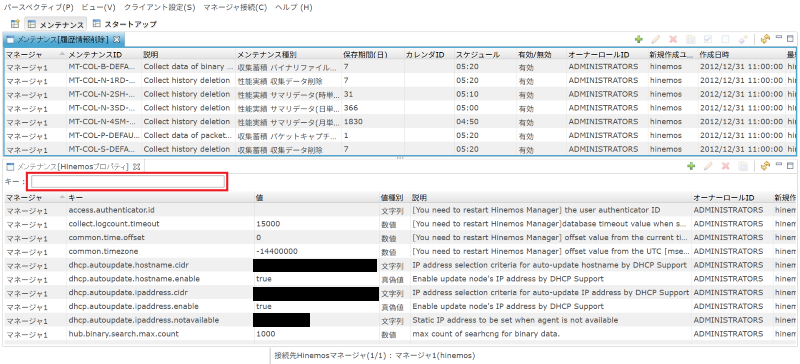Select the dhcp.autoupdate.ipaddress.enable property
The height and width of the screenshot is (364, 800).
click(399, 306)
